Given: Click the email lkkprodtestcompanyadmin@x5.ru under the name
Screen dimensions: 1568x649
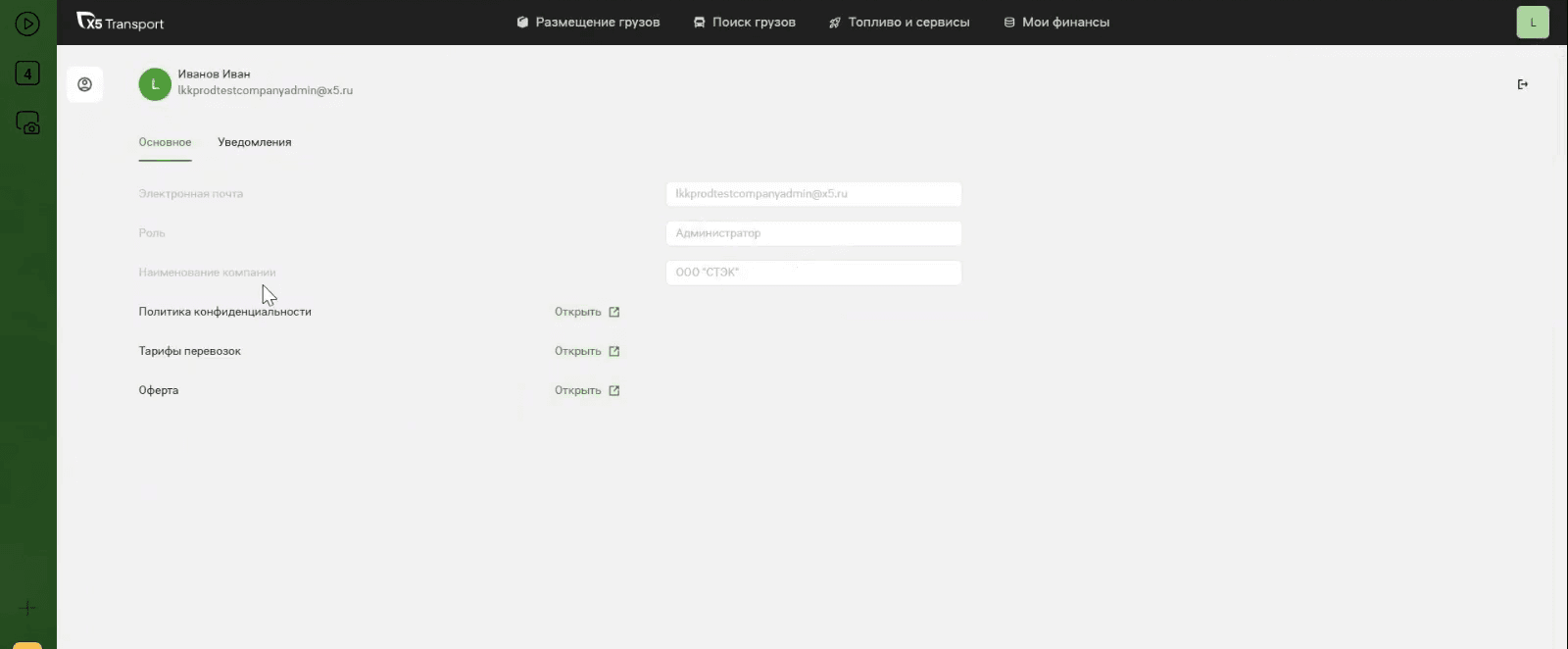Looking at the screenshot, I should pyautogui.click(x=266, y=90).
